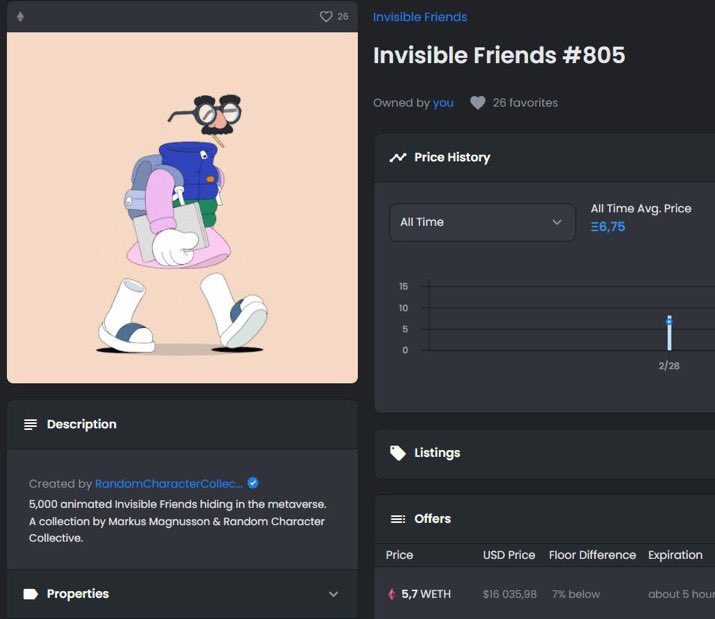Click the All Time Avg. Price label
The width and height of the screenshot is (715, 619).
tap(641, 208)
